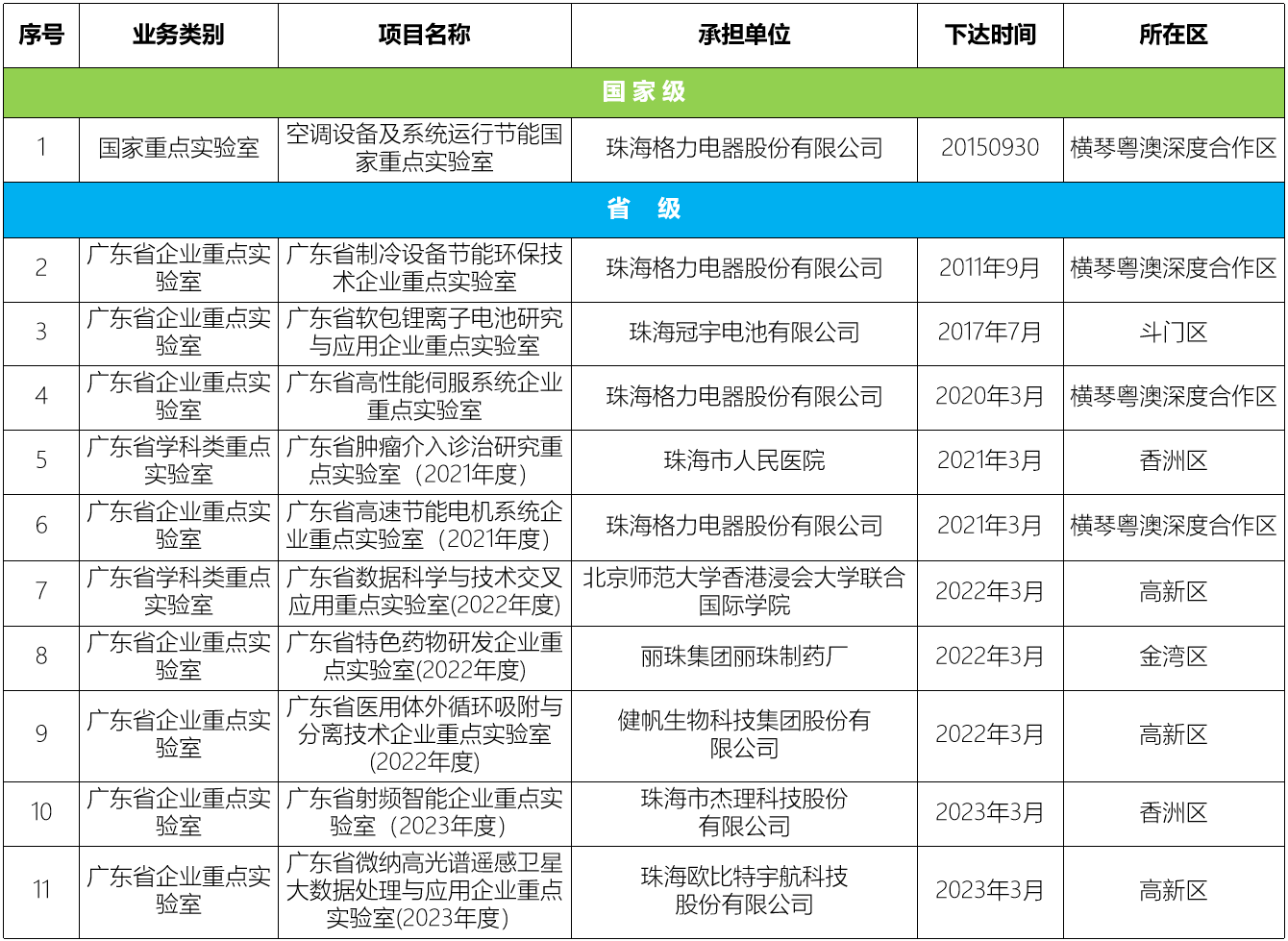The height and width of the screenshot is (941, 1288).
Task: Select the 北京师范大学香港浸会大学联合国际学院 cell
Action: point(744,591)
